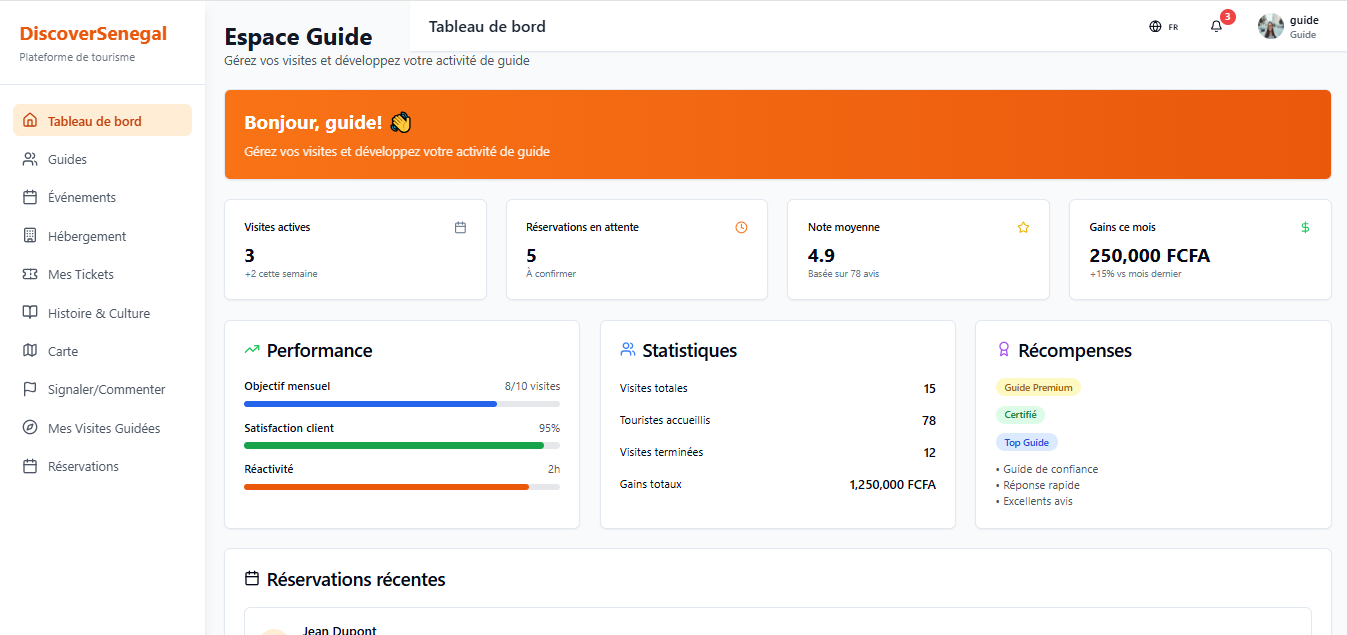Viewport: 1347px width, 635px height.
Task: Click the Touristes accueillis row
Action: tap(778, 420)
